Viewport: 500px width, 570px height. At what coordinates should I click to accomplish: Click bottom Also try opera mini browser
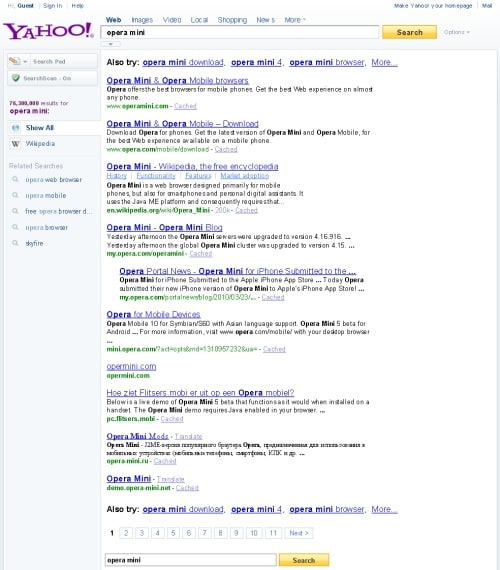click(x=327, y=510)
